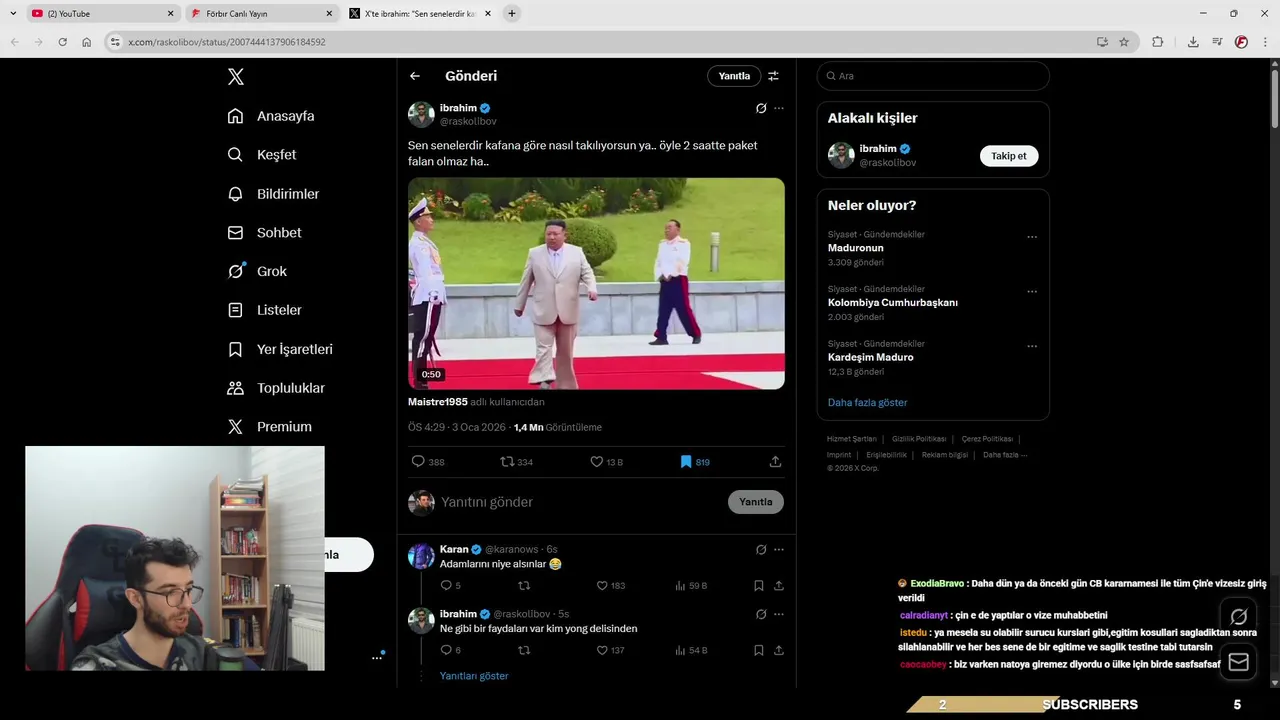Click the X logo in sidebar
The image size is (1280, 720).
tap(235, 77)
